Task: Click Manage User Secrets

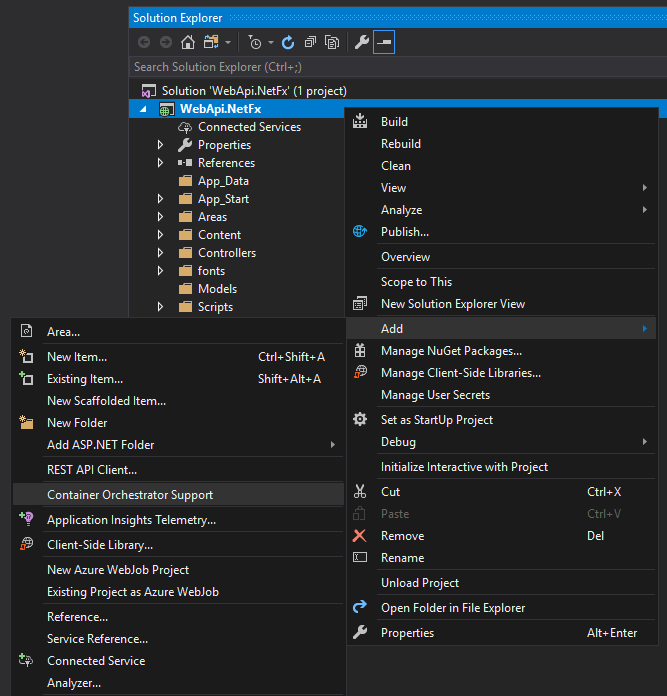Action: click(x=501, y=395)
